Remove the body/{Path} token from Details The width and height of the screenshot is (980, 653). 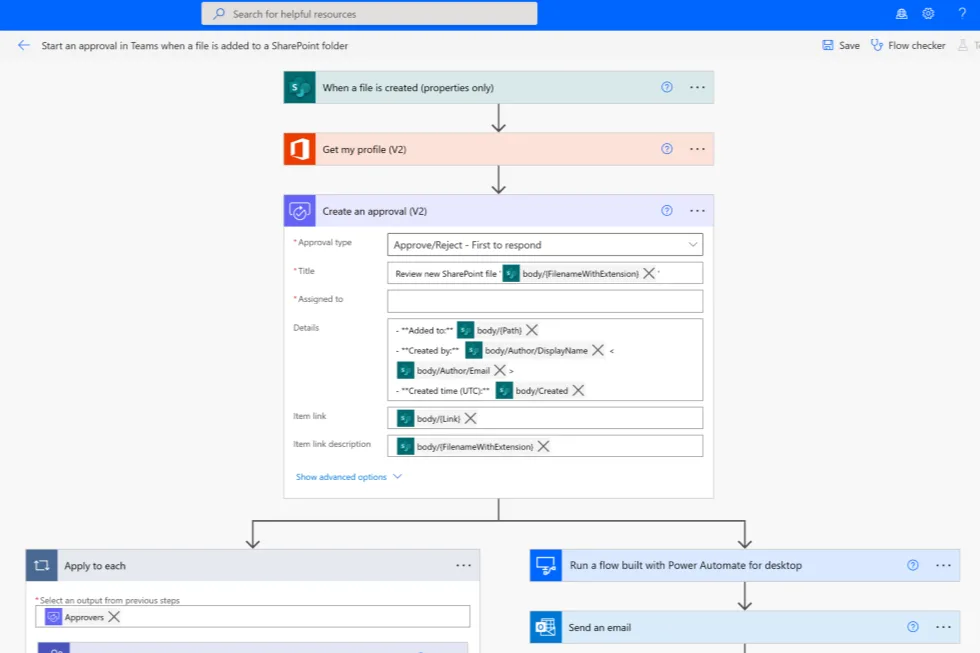click(532, 330)
